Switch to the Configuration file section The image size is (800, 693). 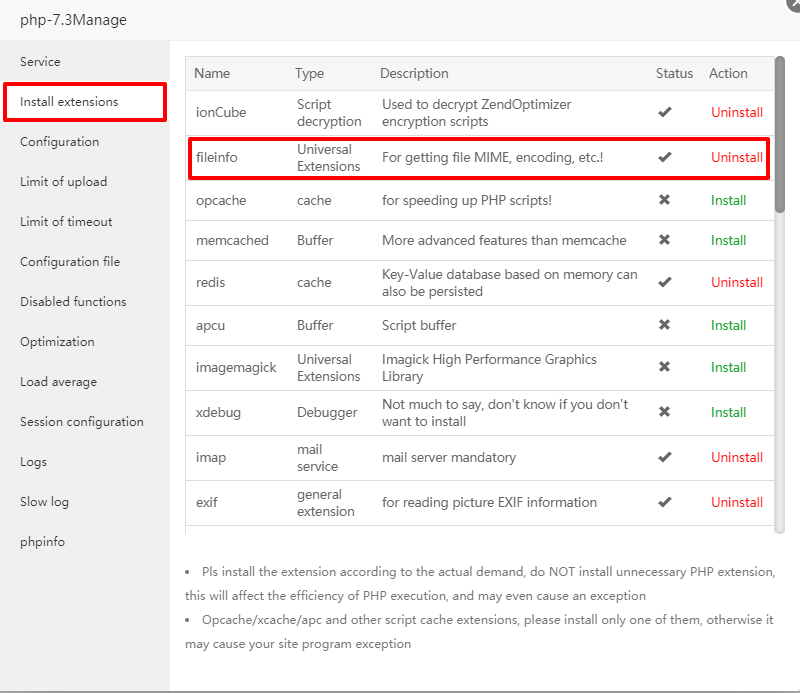tap(70, 262)
